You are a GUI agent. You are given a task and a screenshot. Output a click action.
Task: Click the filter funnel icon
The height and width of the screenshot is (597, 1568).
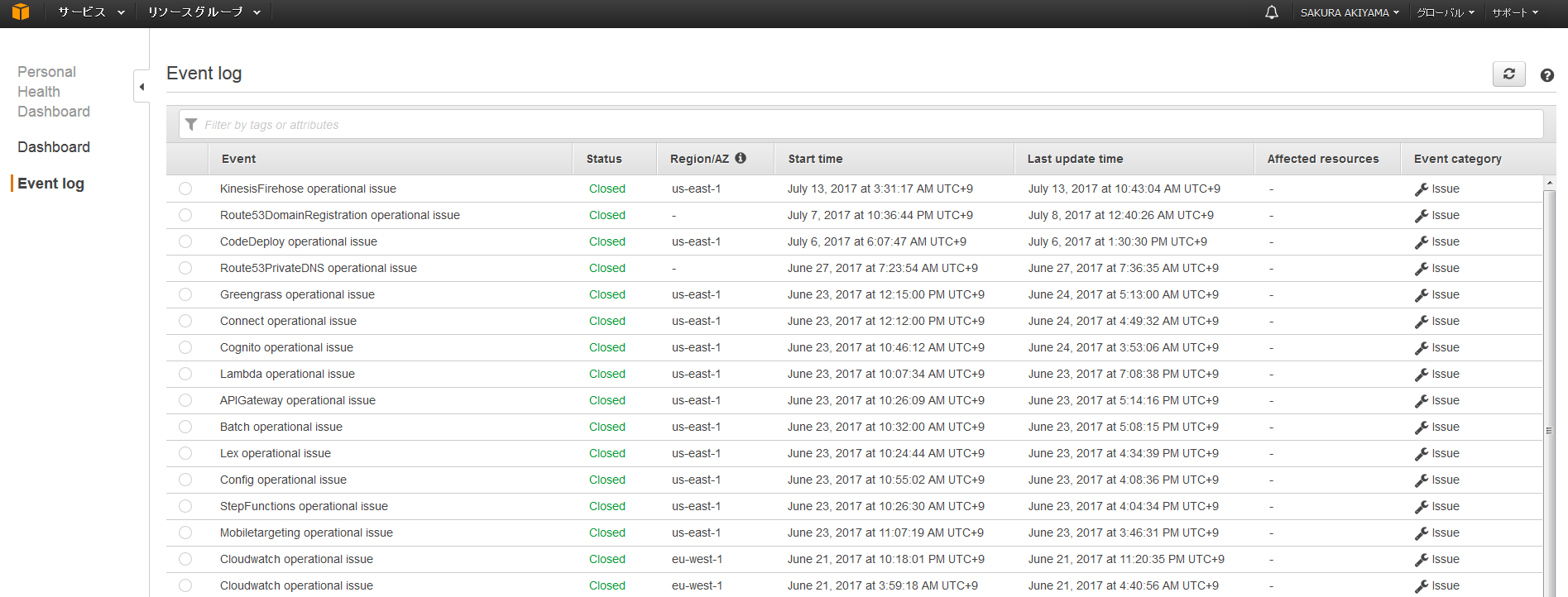pos(191,125)
